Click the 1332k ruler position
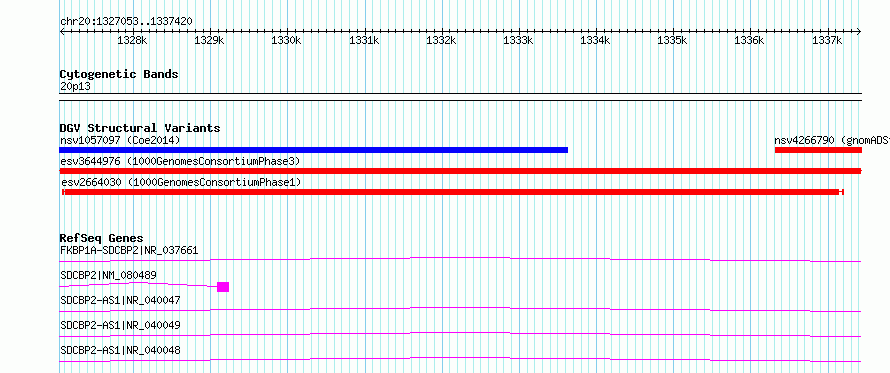890x373 pixels. 442,41
